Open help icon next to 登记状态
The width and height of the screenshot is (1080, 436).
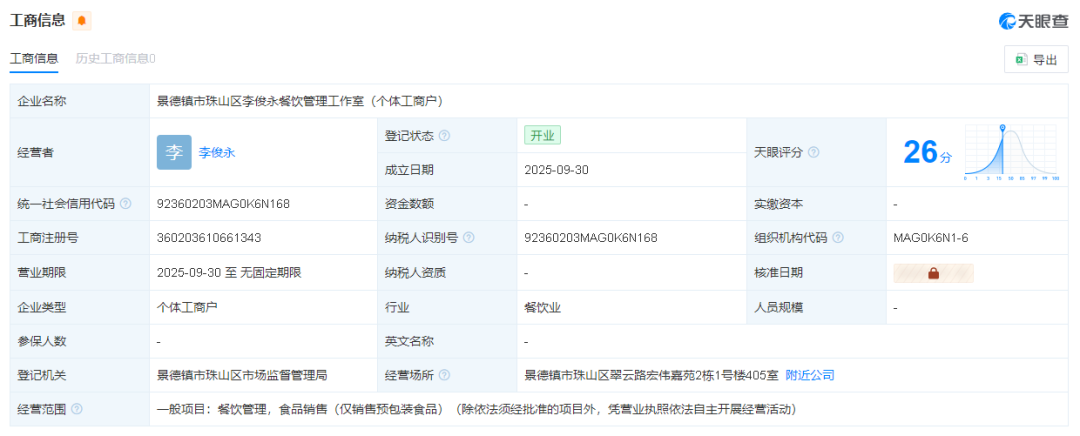click(445, 136)
